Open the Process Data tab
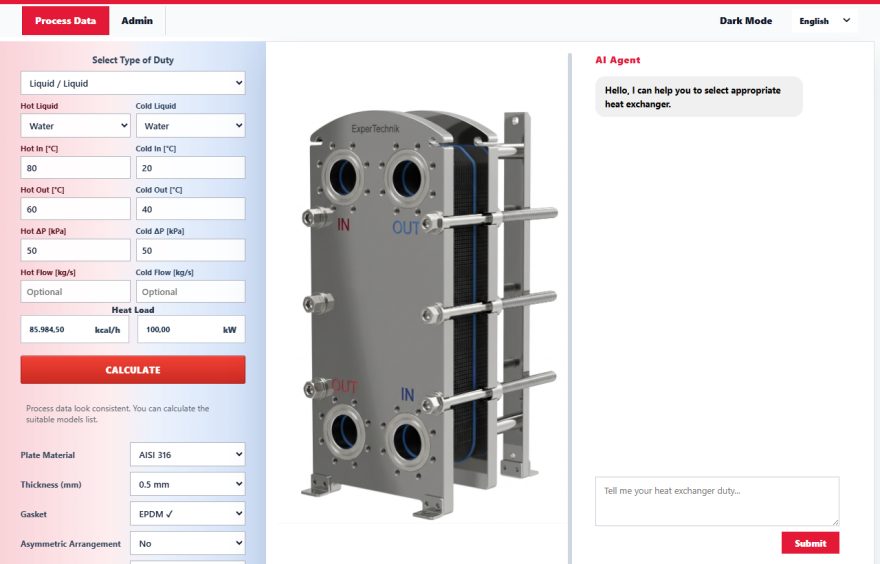 click(x=65, y=21)
